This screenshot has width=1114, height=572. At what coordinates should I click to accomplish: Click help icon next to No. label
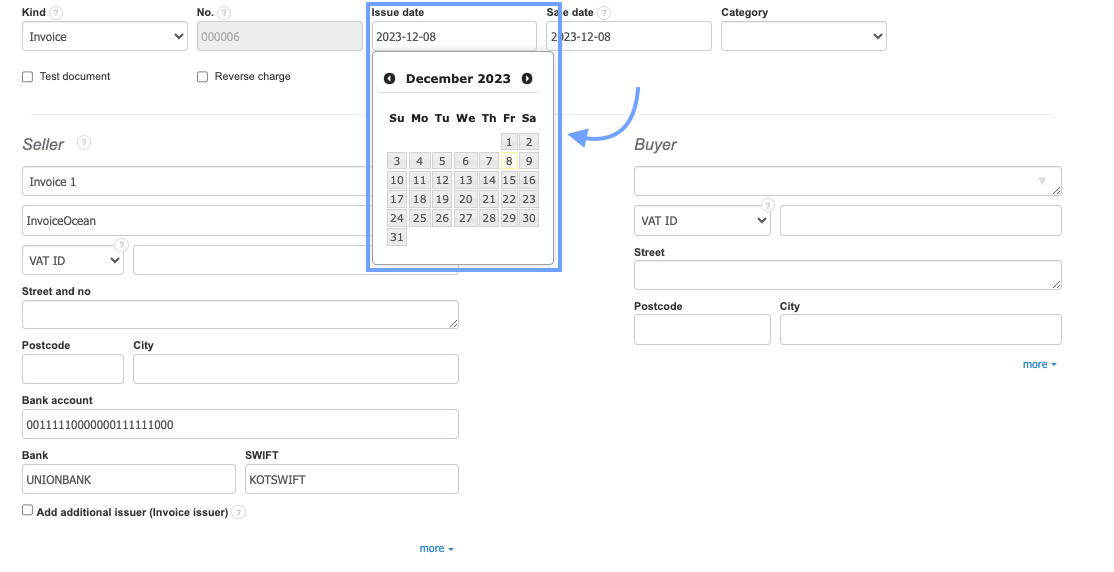[x=224, y=13]
